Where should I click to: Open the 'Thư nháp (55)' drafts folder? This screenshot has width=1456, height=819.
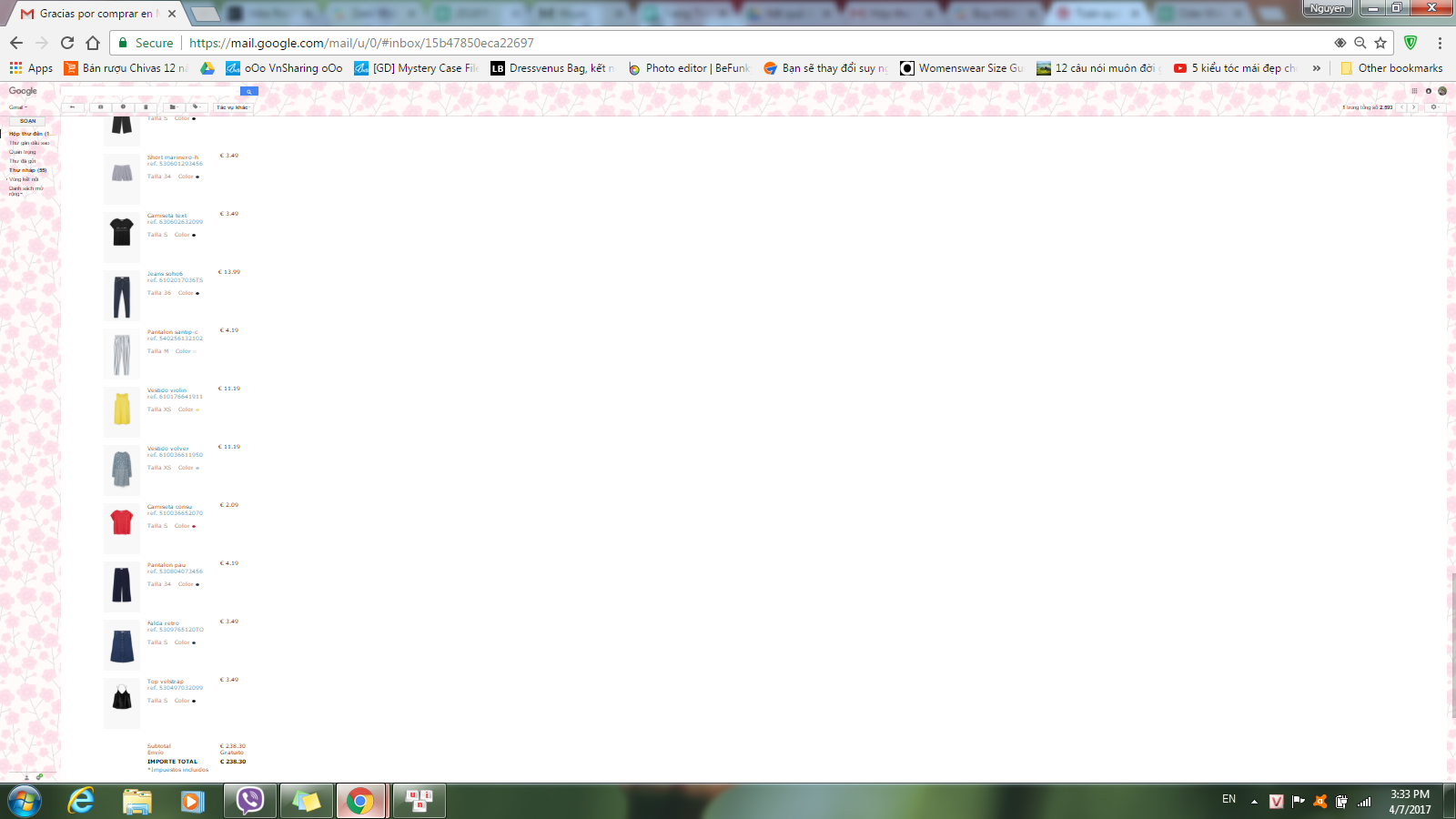tap(27, 170)
